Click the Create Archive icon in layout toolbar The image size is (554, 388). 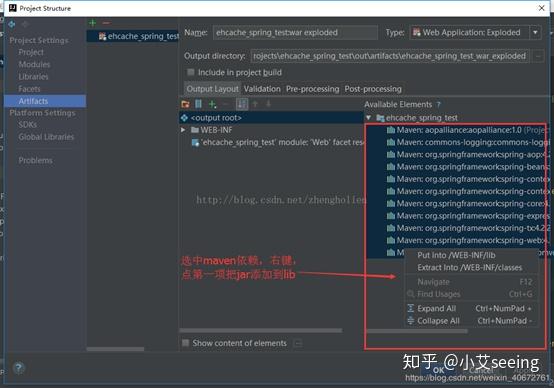click(x=199, y=104)
